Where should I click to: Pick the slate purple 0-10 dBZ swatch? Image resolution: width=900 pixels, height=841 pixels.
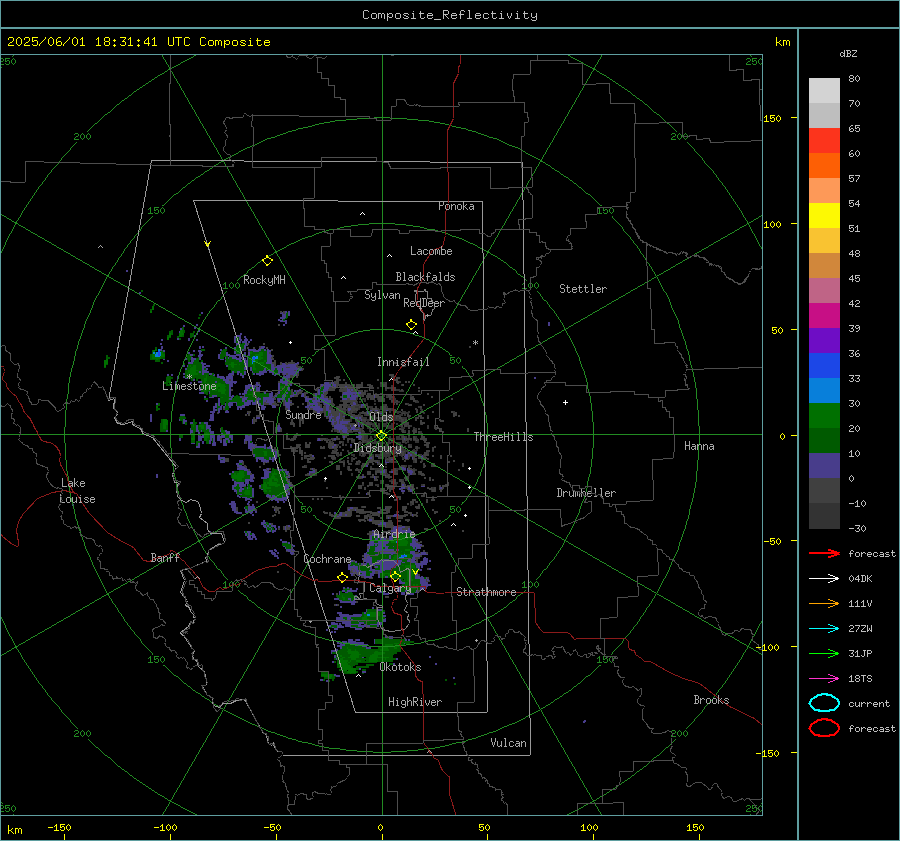click(x=824, y=466)
